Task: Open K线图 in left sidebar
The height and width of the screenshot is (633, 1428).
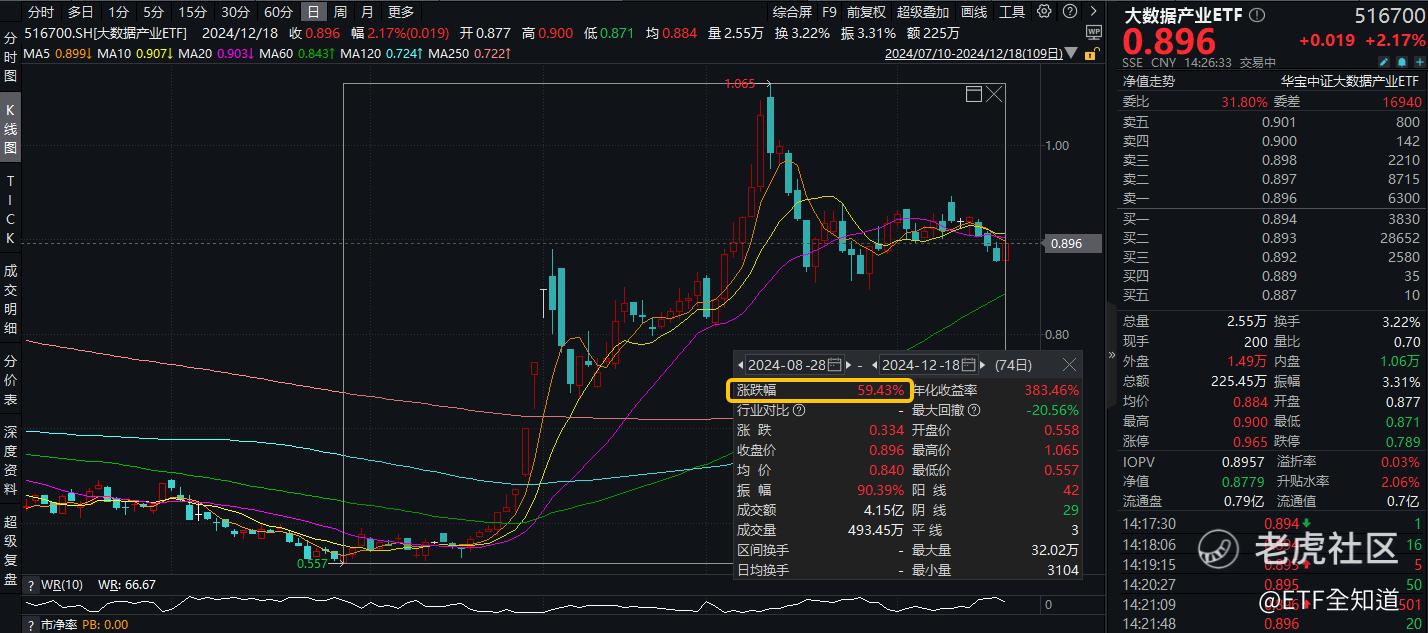Action: [x=11, y=129]
